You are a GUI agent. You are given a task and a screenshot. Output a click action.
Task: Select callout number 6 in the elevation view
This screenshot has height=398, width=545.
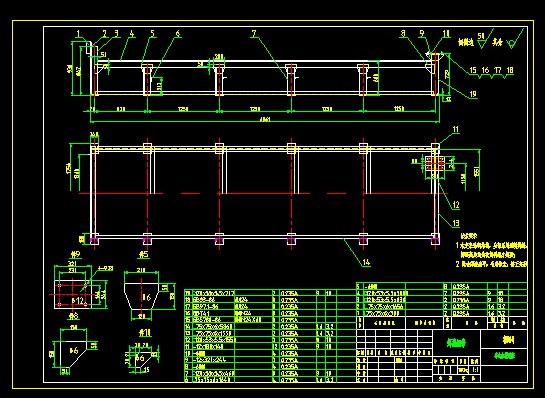178,34
